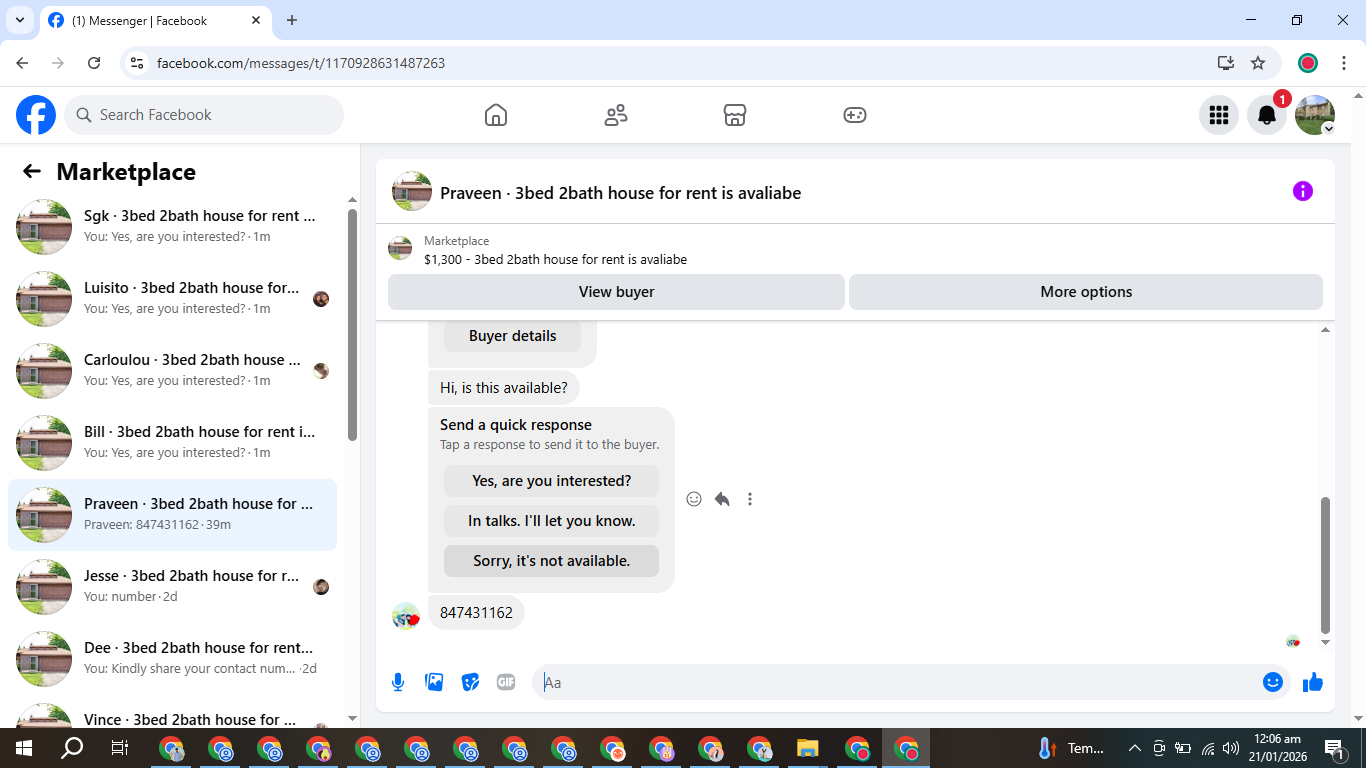Go to Facebook Home feed icon
The width and height of the screenshot is (1366, 768).
click(x=496, y=115)
